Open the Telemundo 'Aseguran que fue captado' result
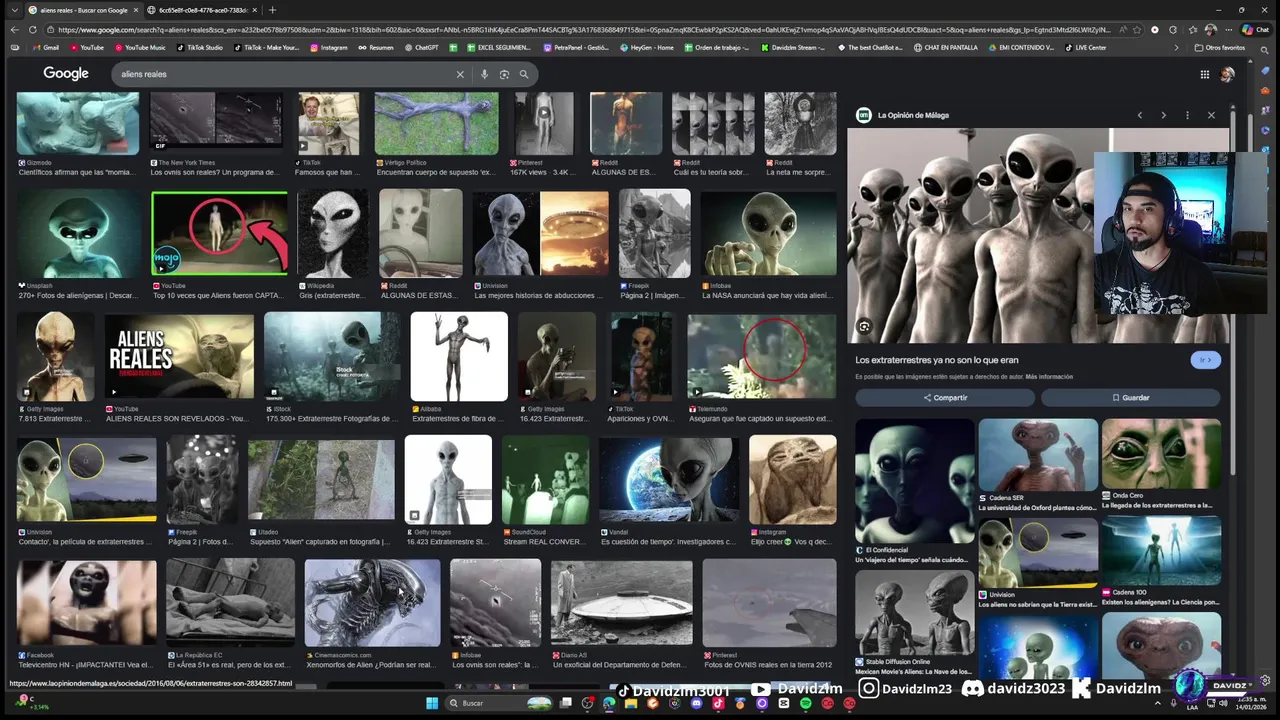The width and height of the screenshot is (1280, 720). [762, 357]
